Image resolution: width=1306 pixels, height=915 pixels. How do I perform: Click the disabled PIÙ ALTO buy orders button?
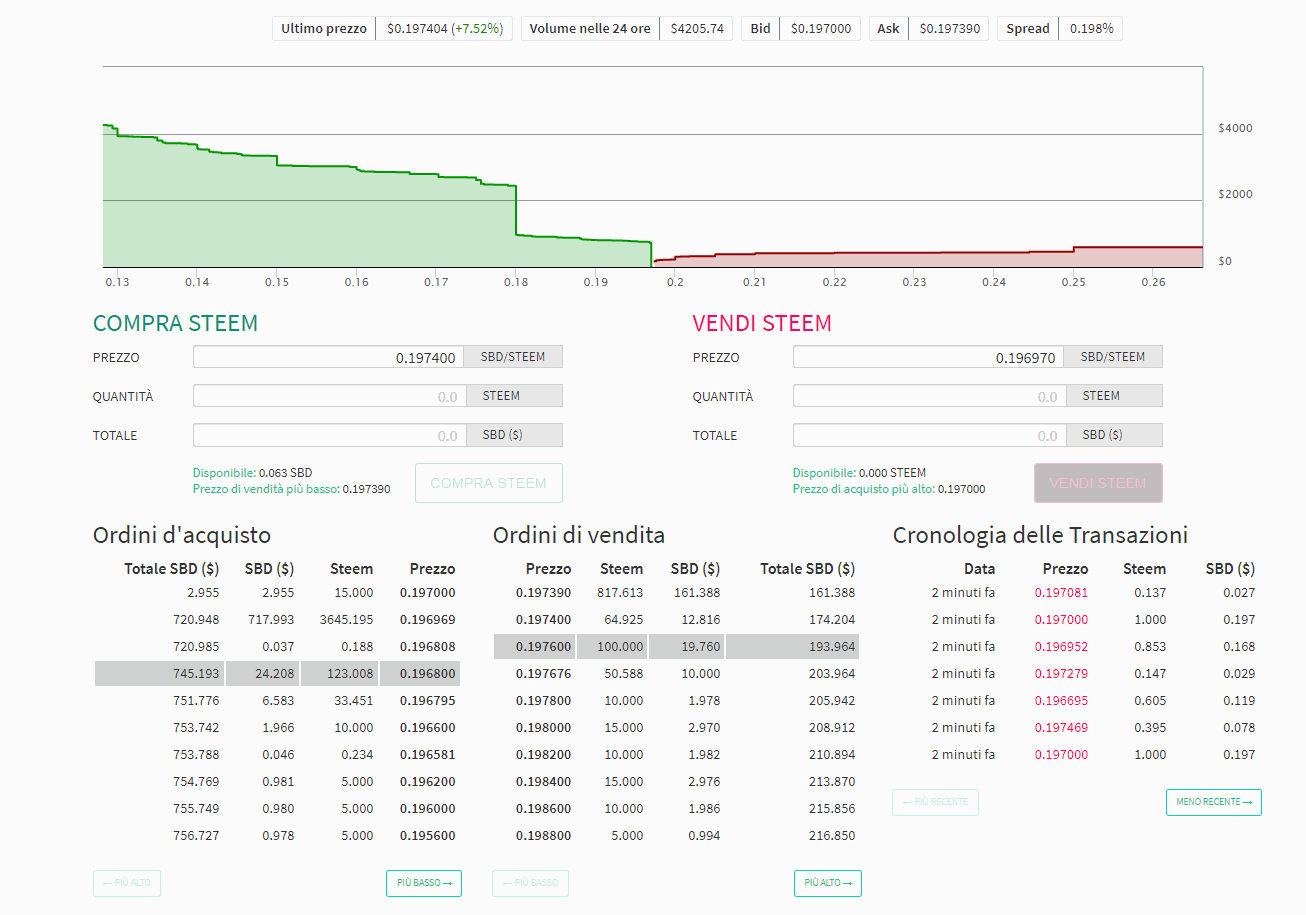click(x=127, y=883)
